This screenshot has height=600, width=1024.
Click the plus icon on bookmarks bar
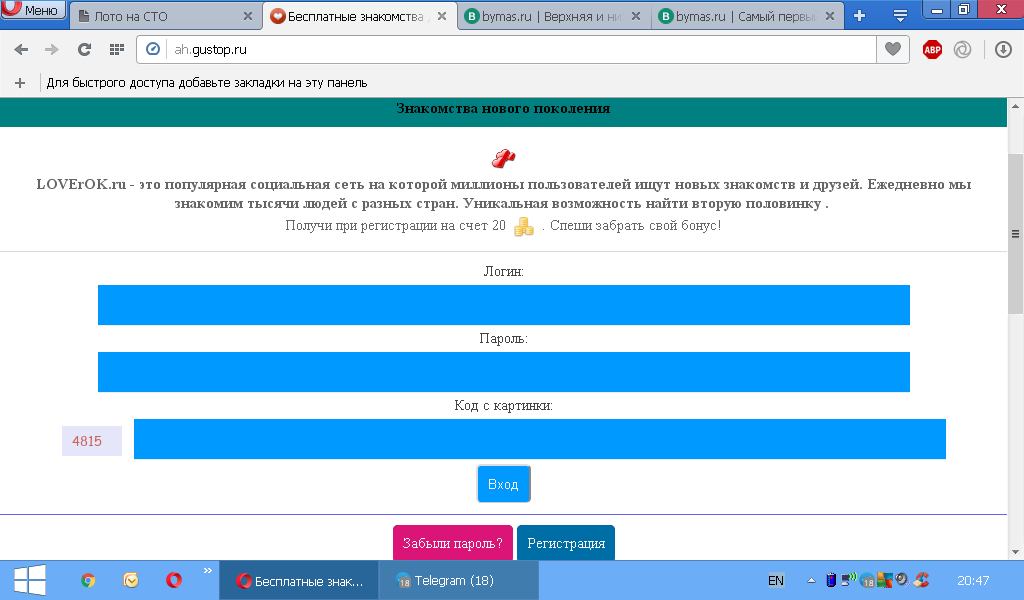20,83
